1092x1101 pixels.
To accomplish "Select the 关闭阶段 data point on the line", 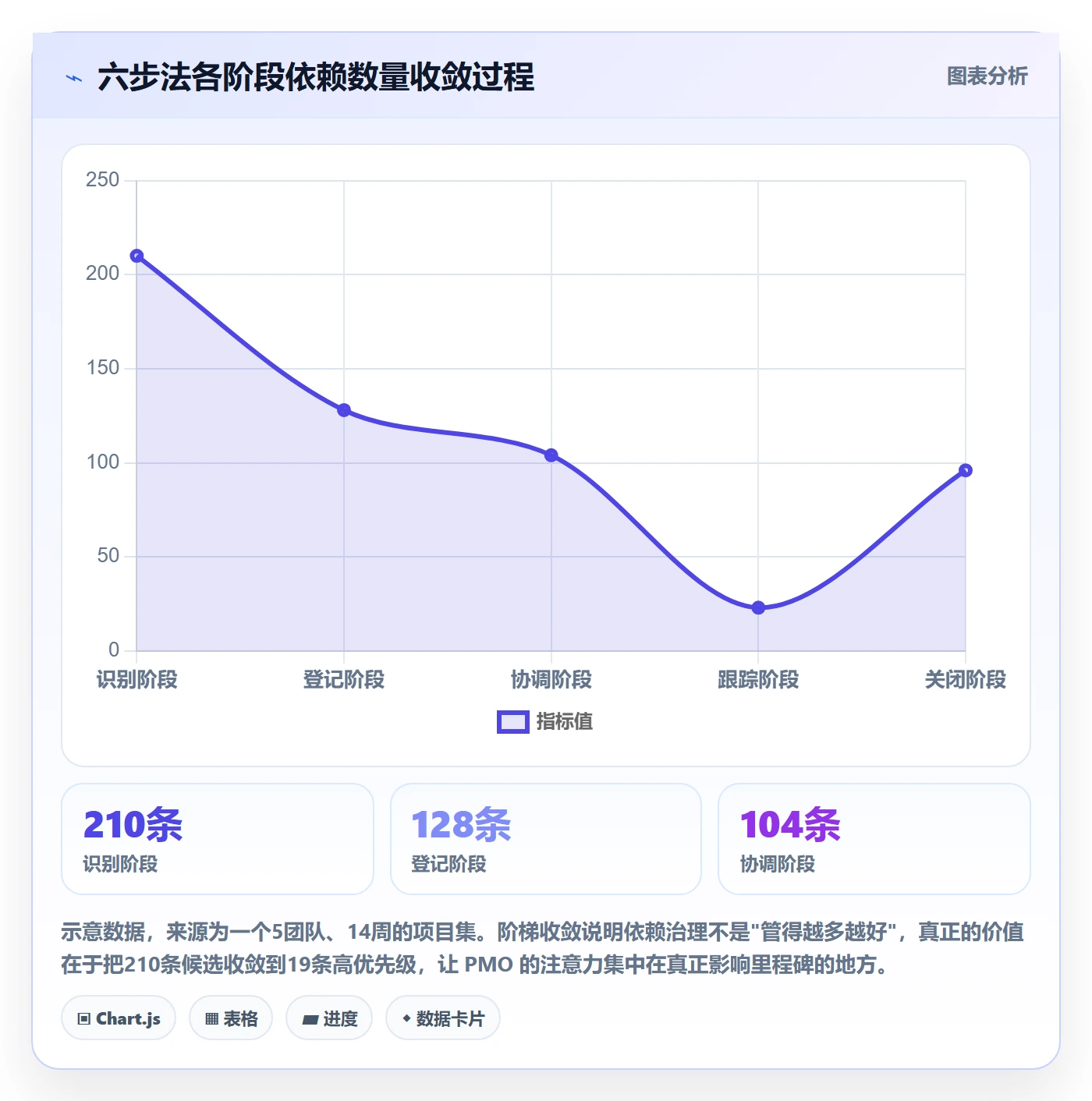I will [966, 470].
